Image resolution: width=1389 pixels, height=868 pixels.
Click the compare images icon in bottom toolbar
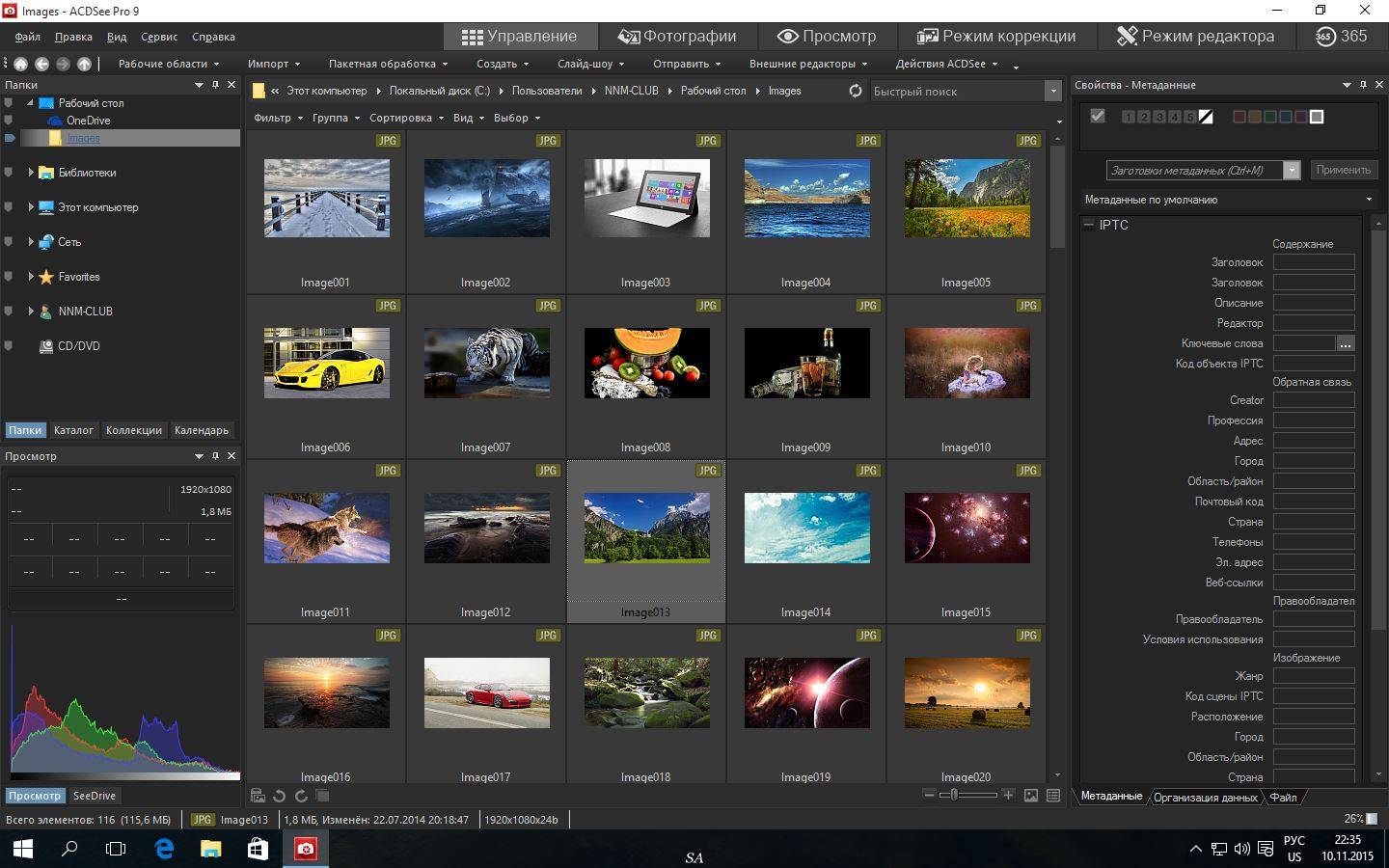[323, 796]
